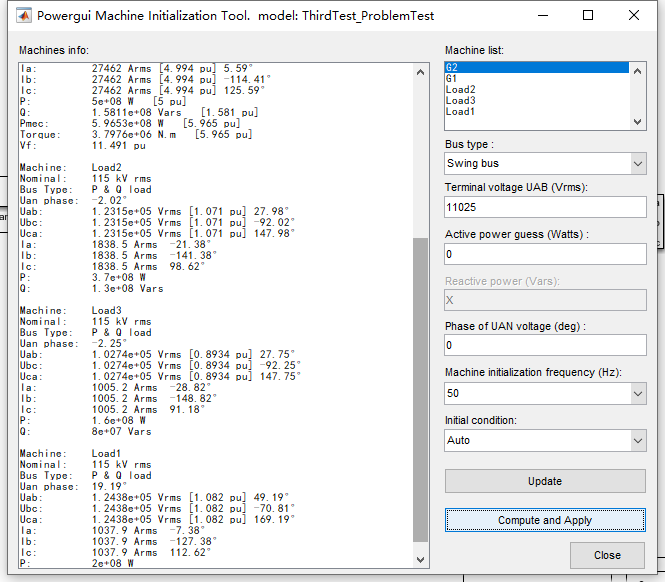Click Machine list scroll up arrow
Image resolution: width=665 pixels, height=582 pixels.
[x=637, y=71]
